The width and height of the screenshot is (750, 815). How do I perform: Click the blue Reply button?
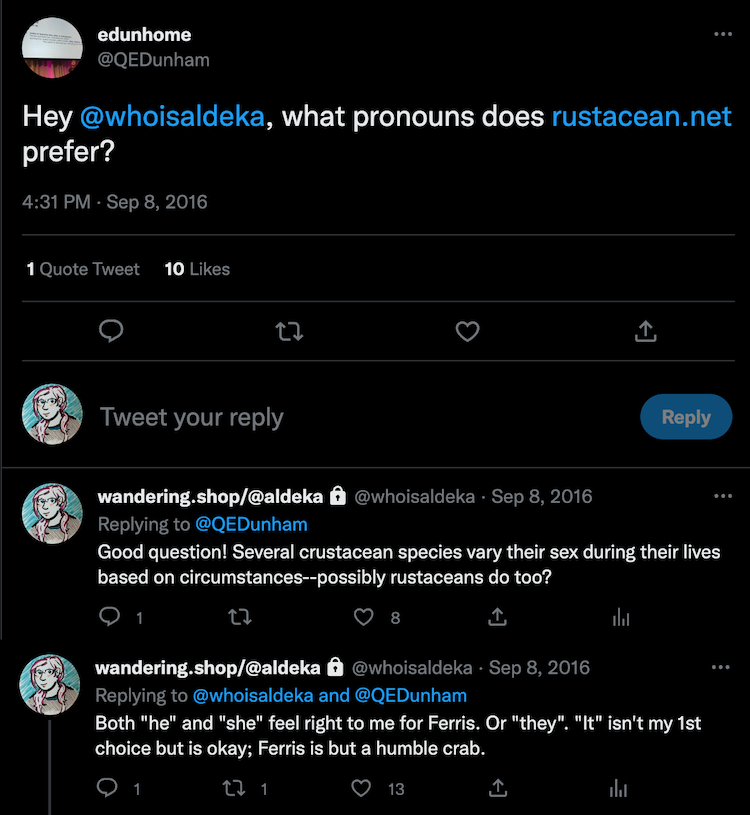[x=686, y=417]
